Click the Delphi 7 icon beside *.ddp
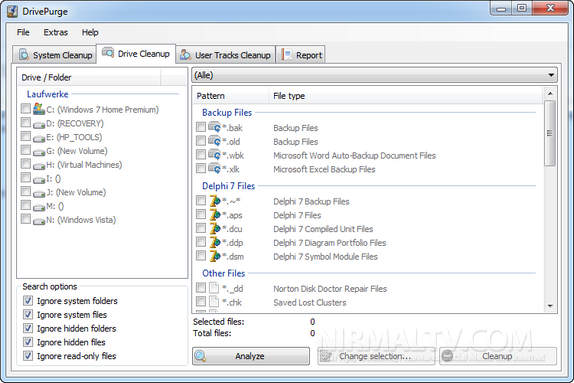This screenshot has width=574, height=383. [x=215, y=242]
